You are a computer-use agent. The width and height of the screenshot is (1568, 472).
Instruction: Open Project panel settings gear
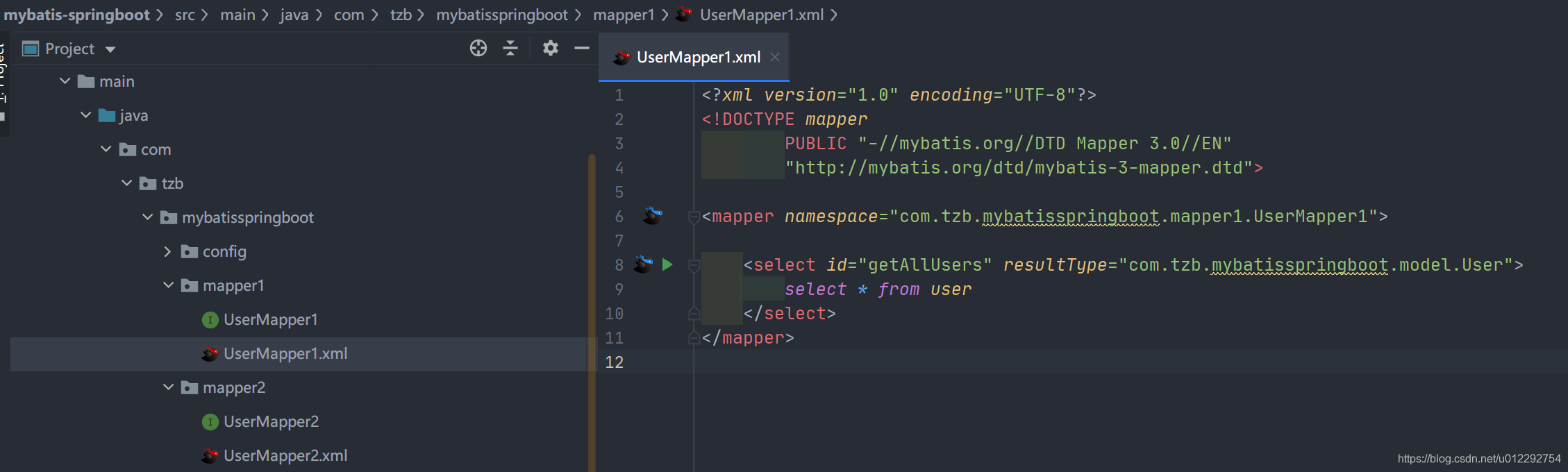point(551,48)
